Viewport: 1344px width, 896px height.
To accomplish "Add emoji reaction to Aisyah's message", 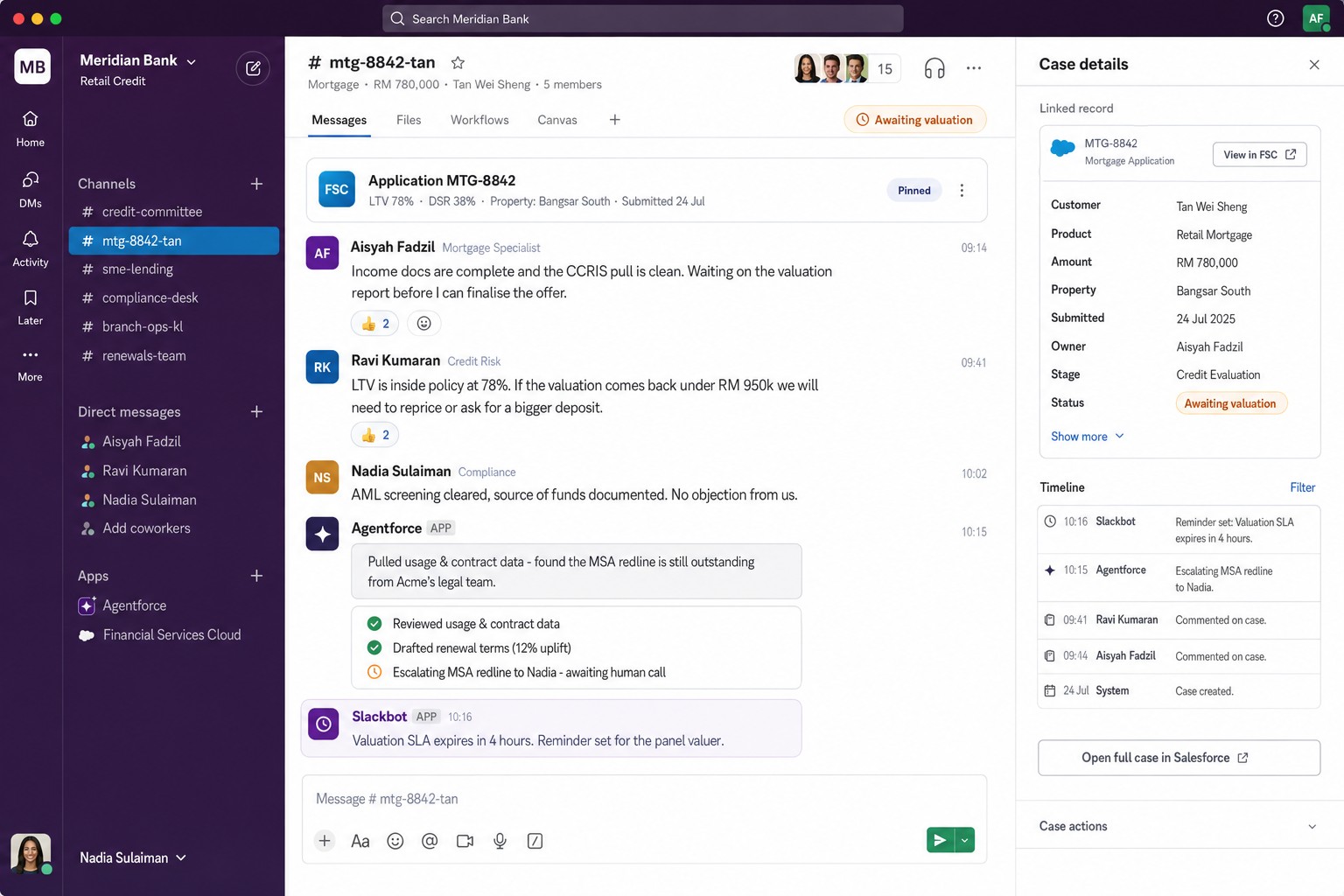I will (x=424, y=324).
